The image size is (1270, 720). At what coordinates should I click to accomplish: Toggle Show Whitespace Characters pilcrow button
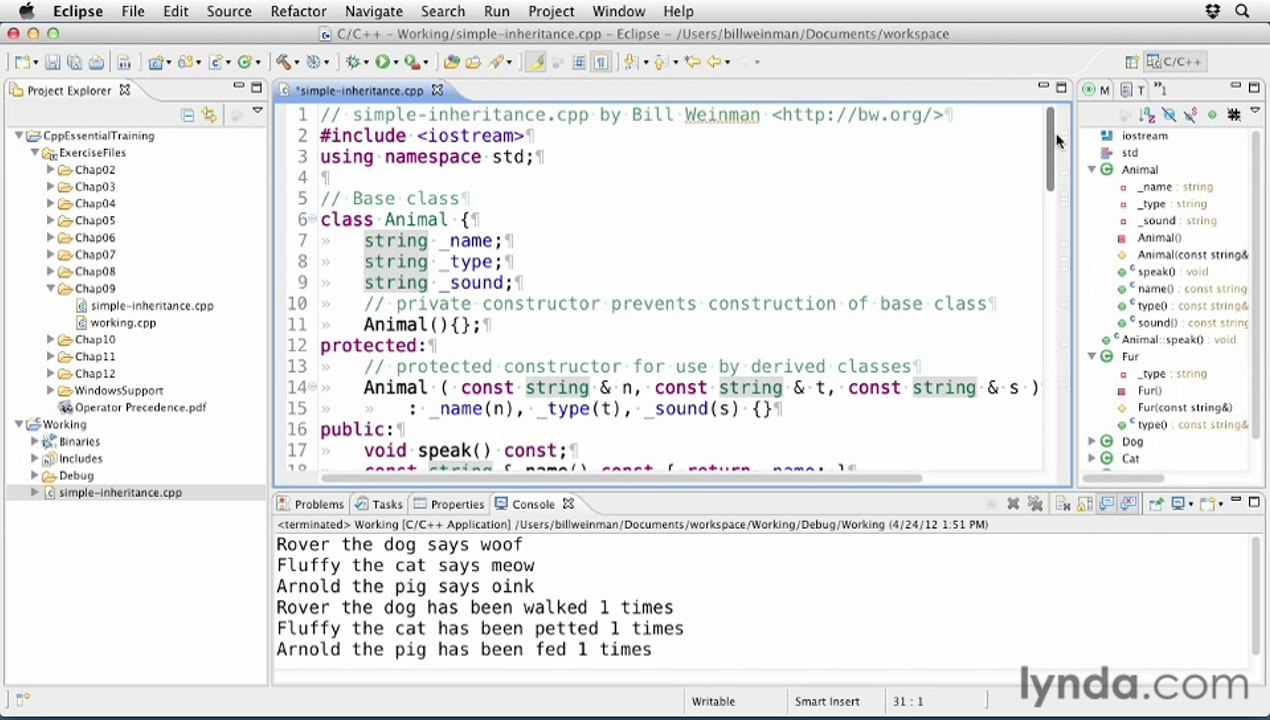pos(601,62)
